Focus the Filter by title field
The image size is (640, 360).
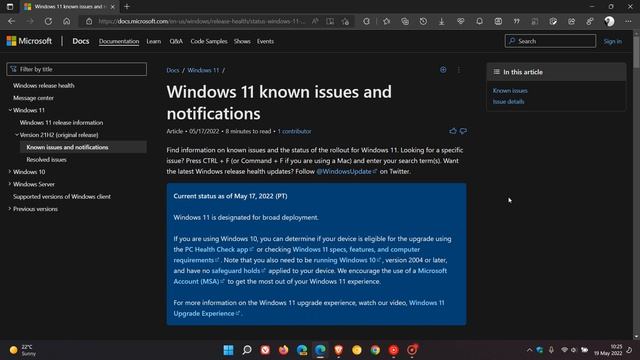(x=76, y=69)
